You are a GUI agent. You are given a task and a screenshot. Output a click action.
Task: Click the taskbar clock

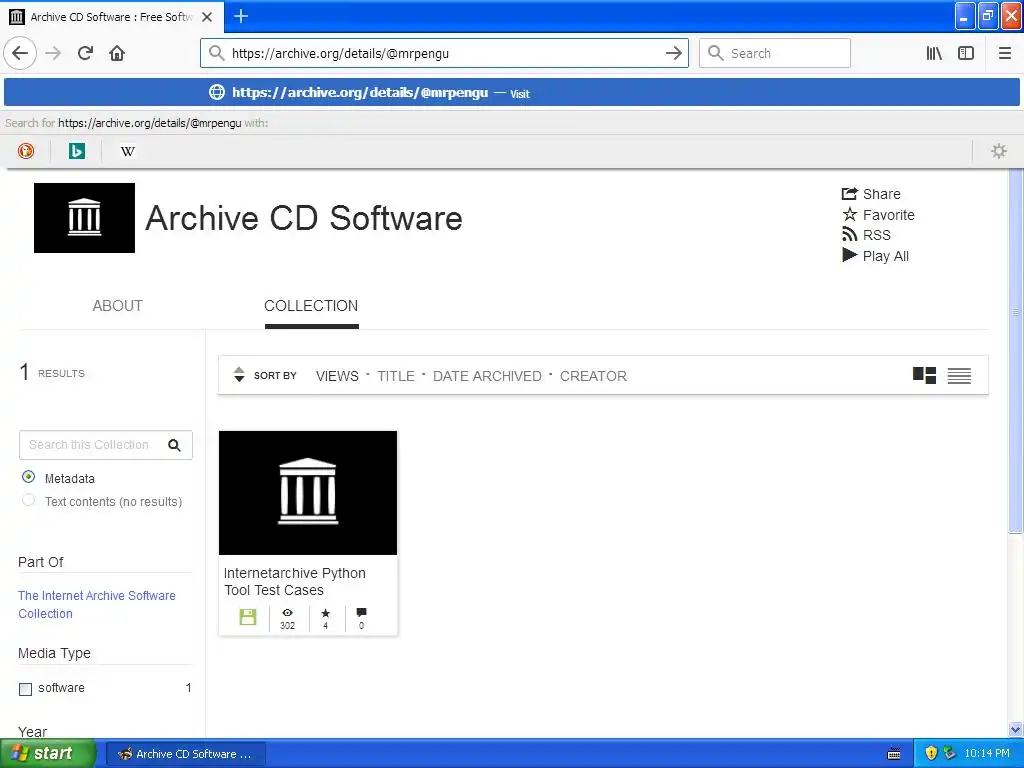987,753
